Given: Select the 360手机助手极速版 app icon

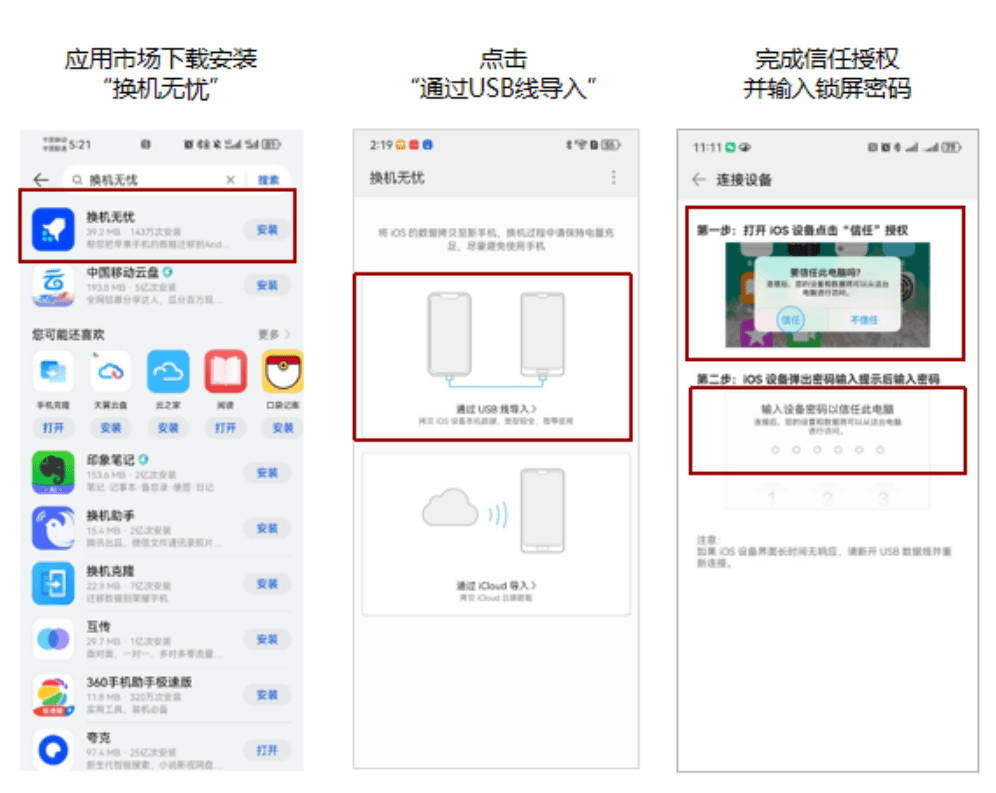Looking at the screenshot, I should click(x=53, y=695).
